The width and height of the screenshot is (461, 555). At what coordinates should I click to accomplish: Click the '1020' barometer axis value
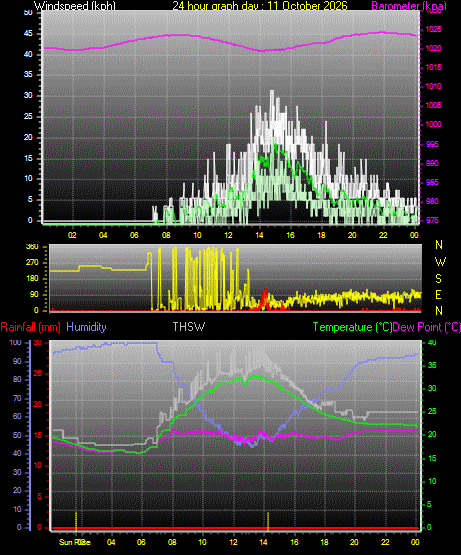433,48
